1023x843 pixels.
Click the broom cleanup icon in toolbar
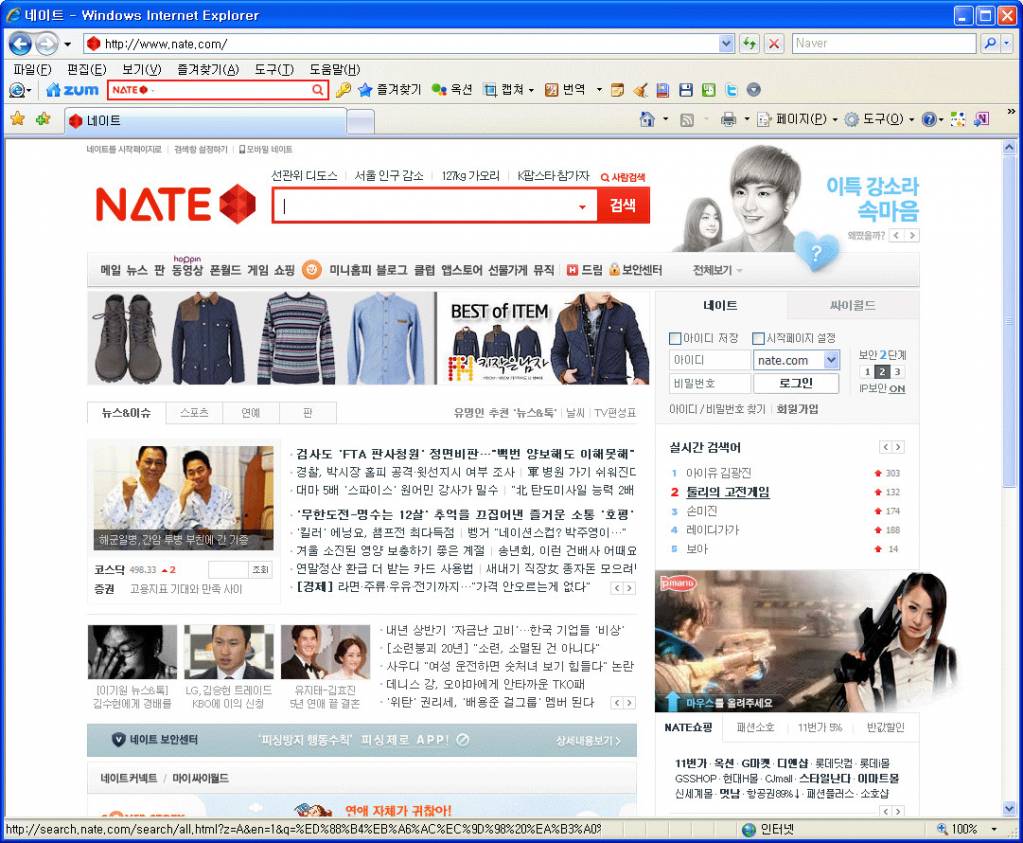pos(640,90)
